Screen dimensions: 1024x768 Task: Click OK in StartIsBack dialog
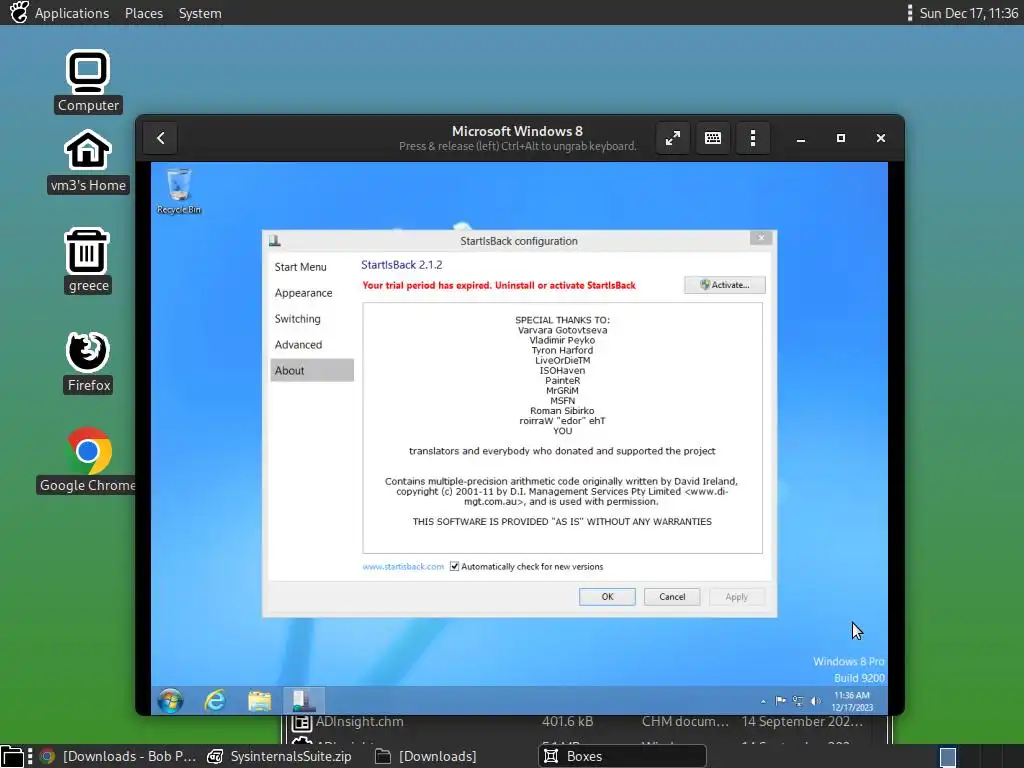607,597
